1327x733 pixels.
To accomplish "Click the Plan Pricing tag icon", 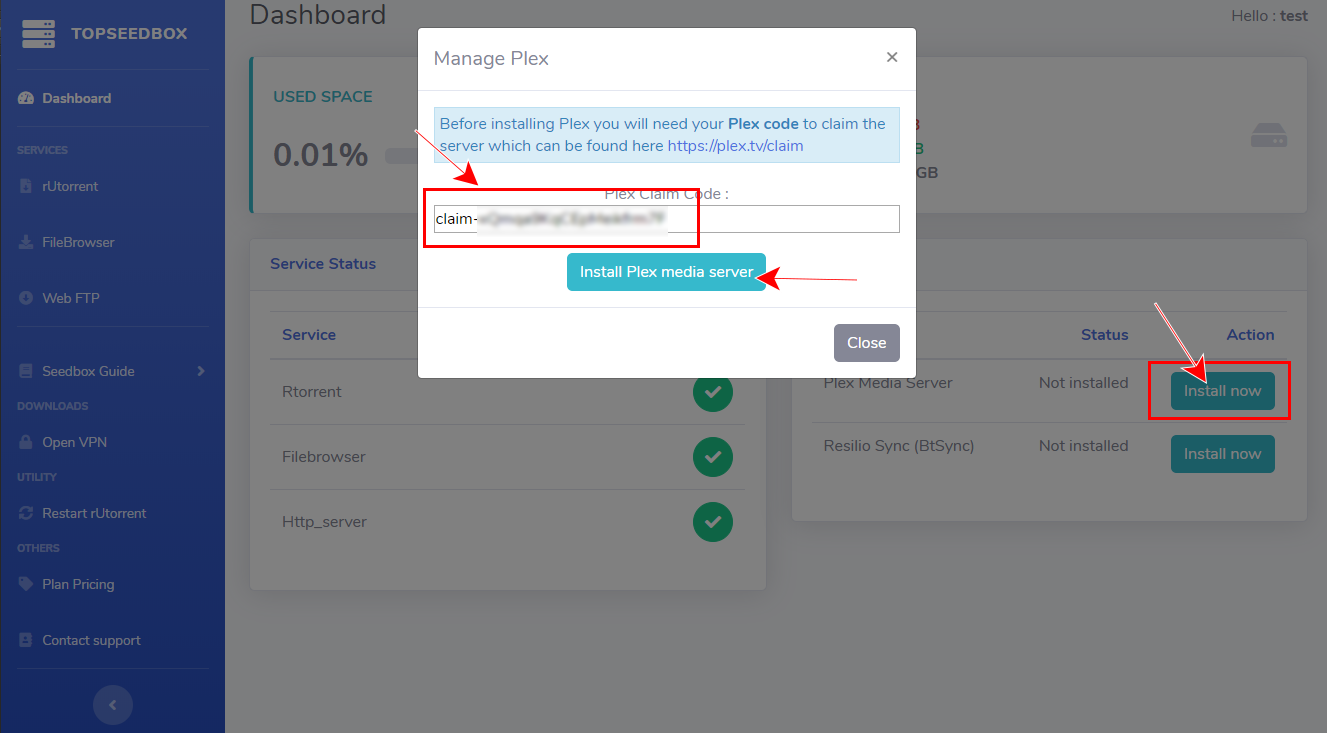I will (x=26, y=584).
